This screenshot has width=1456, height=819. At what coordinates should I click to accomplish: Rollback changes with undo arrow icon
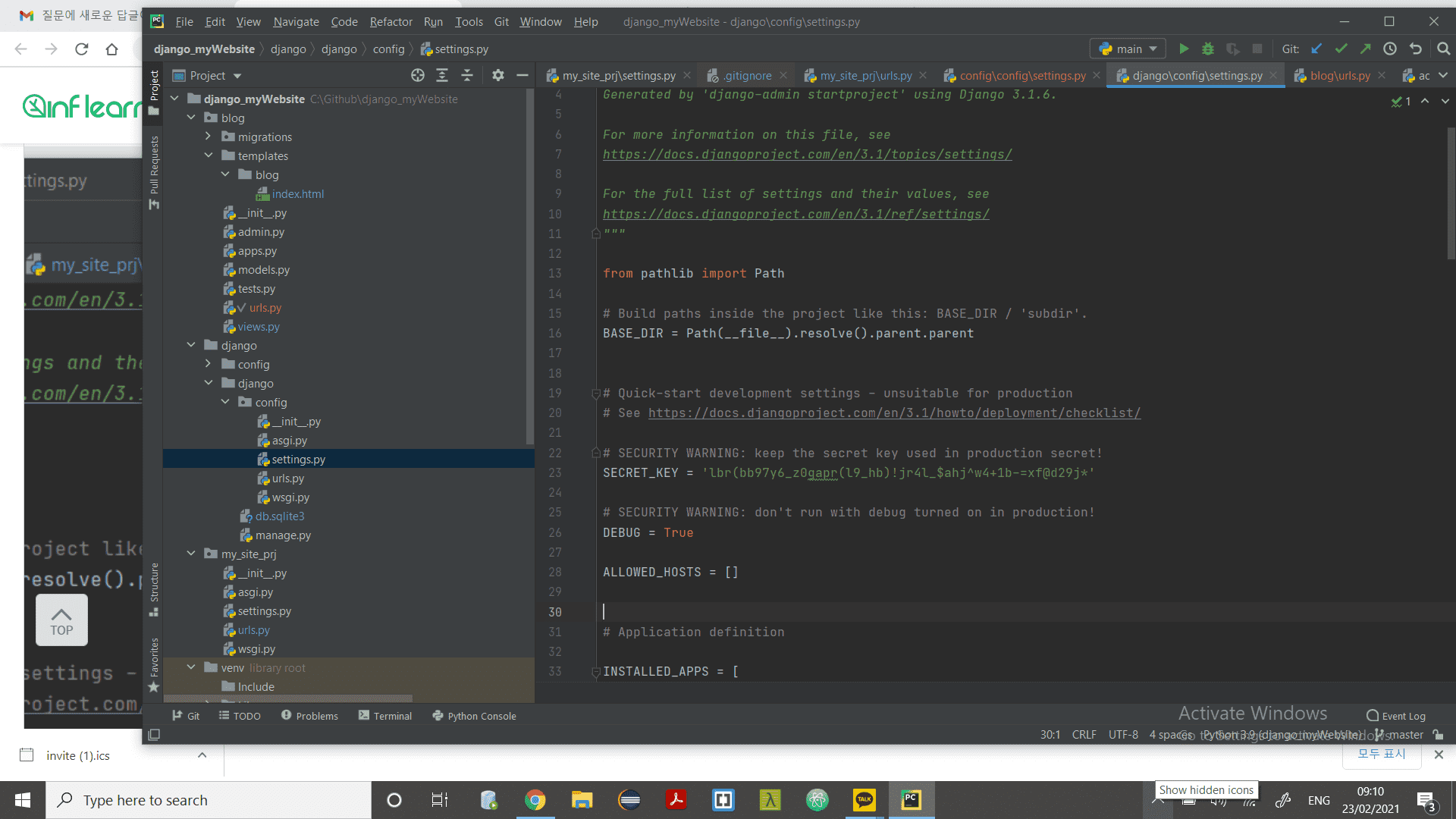1416,49
